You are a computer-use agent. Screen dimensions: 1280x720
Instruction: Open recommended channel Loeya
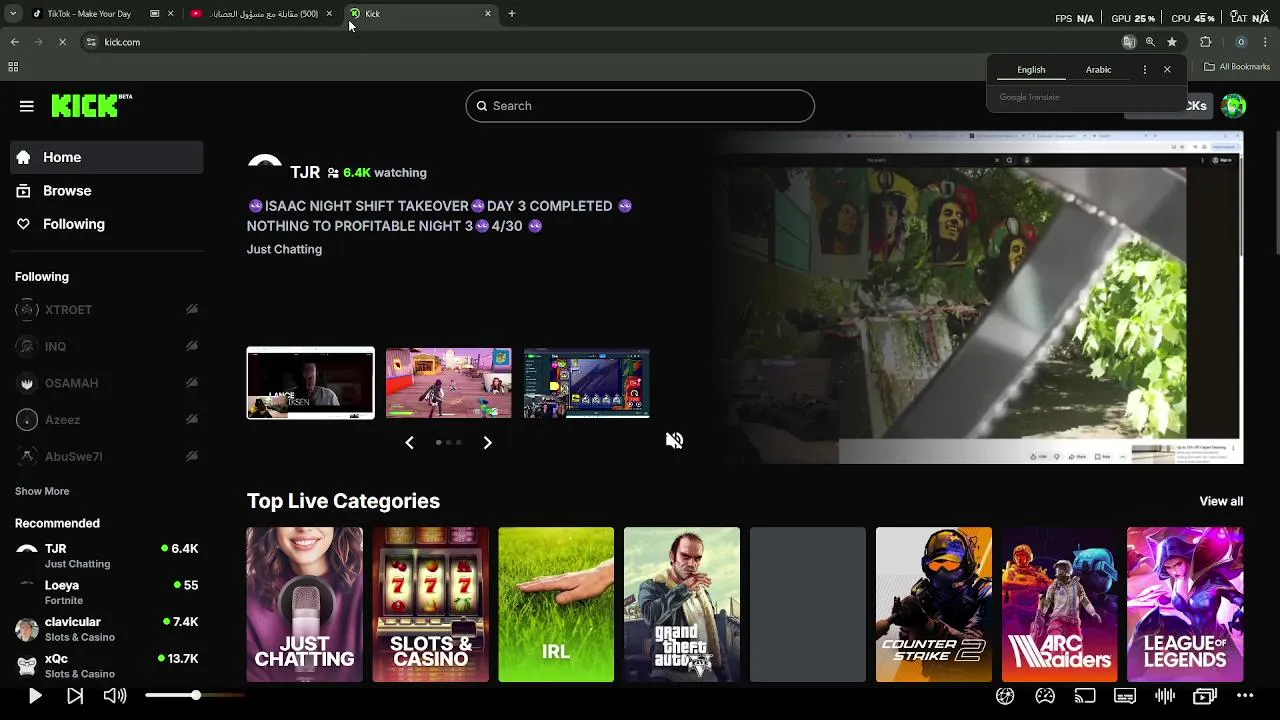coord(107,592)
